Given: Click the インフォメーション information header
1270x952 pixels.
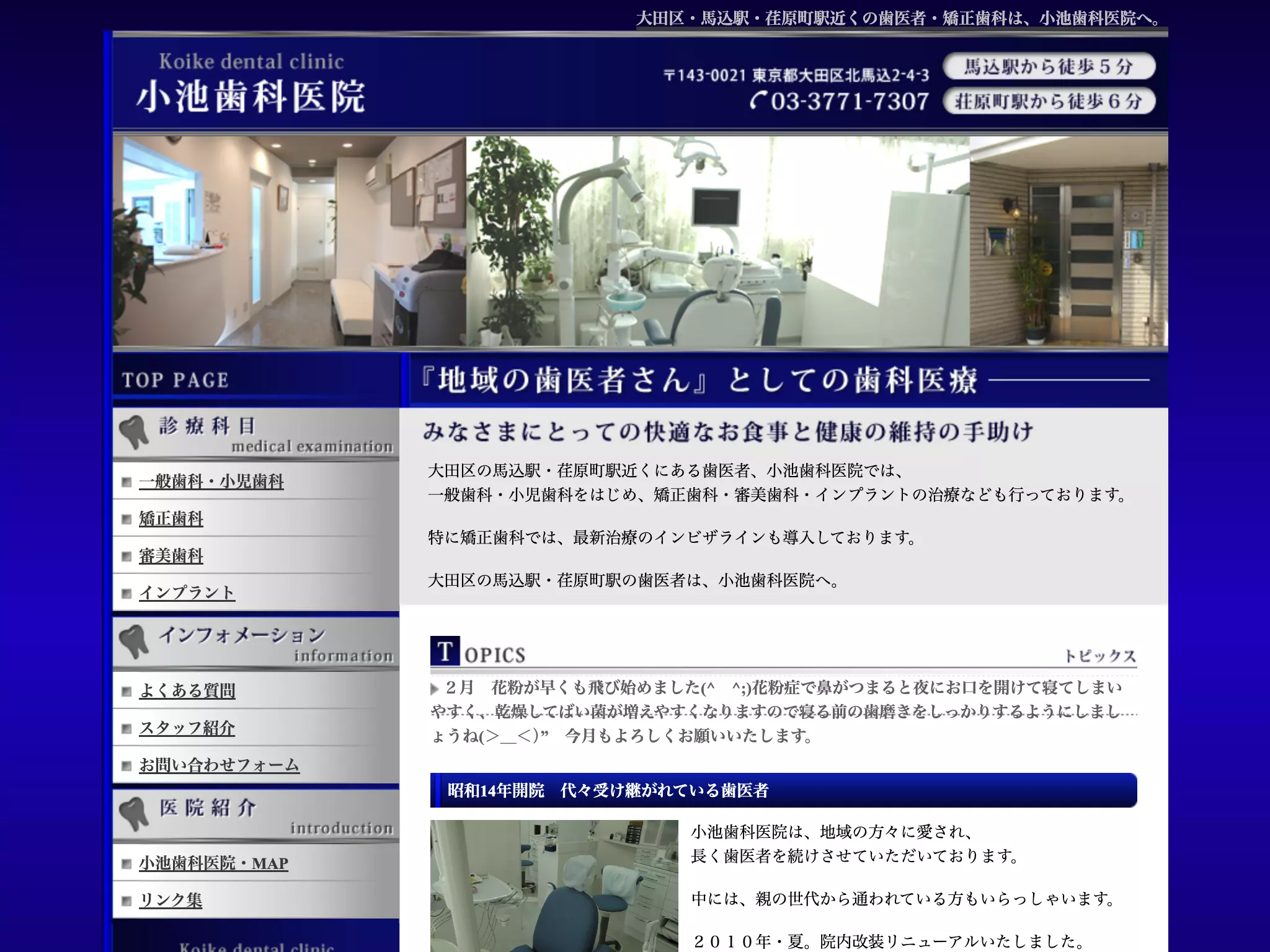Looking at the screenshot, I should click(x=256, y=643).
